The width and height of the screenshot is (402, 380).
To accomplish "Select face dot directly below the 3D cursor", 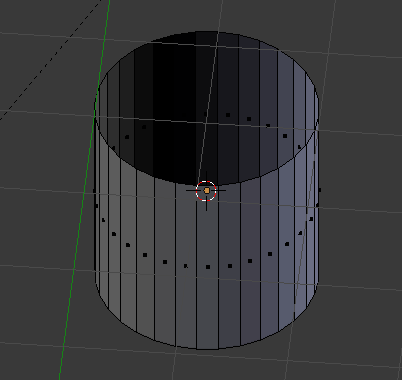I will [208, 267].
